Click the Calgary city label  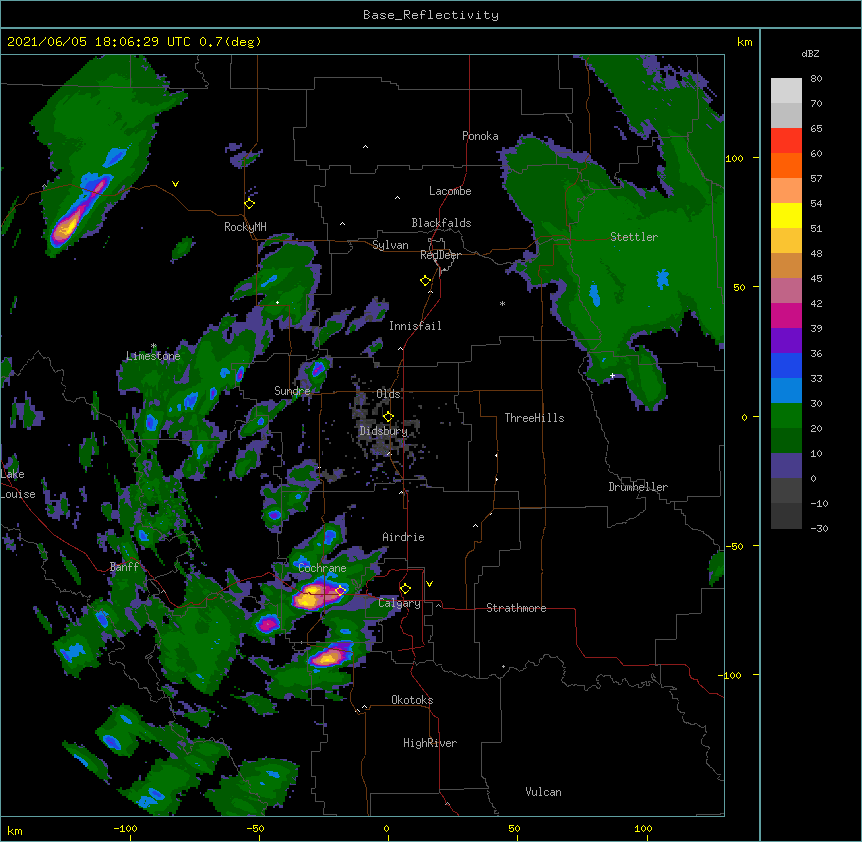pyautogui.click(x=399, y=603)
